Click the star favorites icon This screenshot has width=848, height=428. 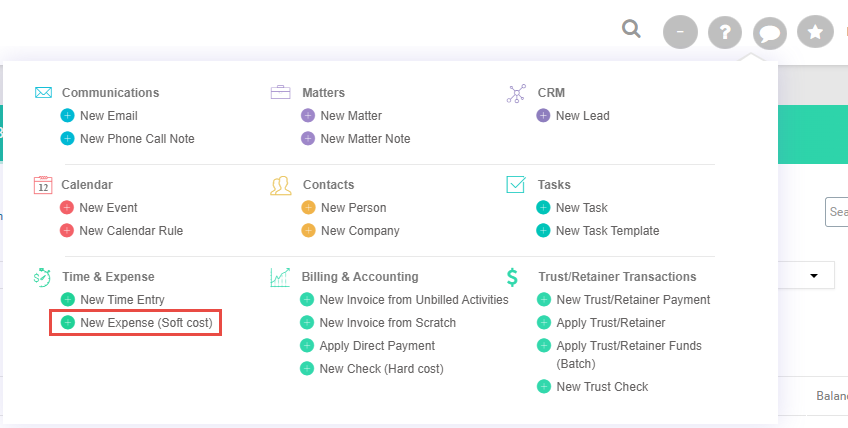pos(815,32)
